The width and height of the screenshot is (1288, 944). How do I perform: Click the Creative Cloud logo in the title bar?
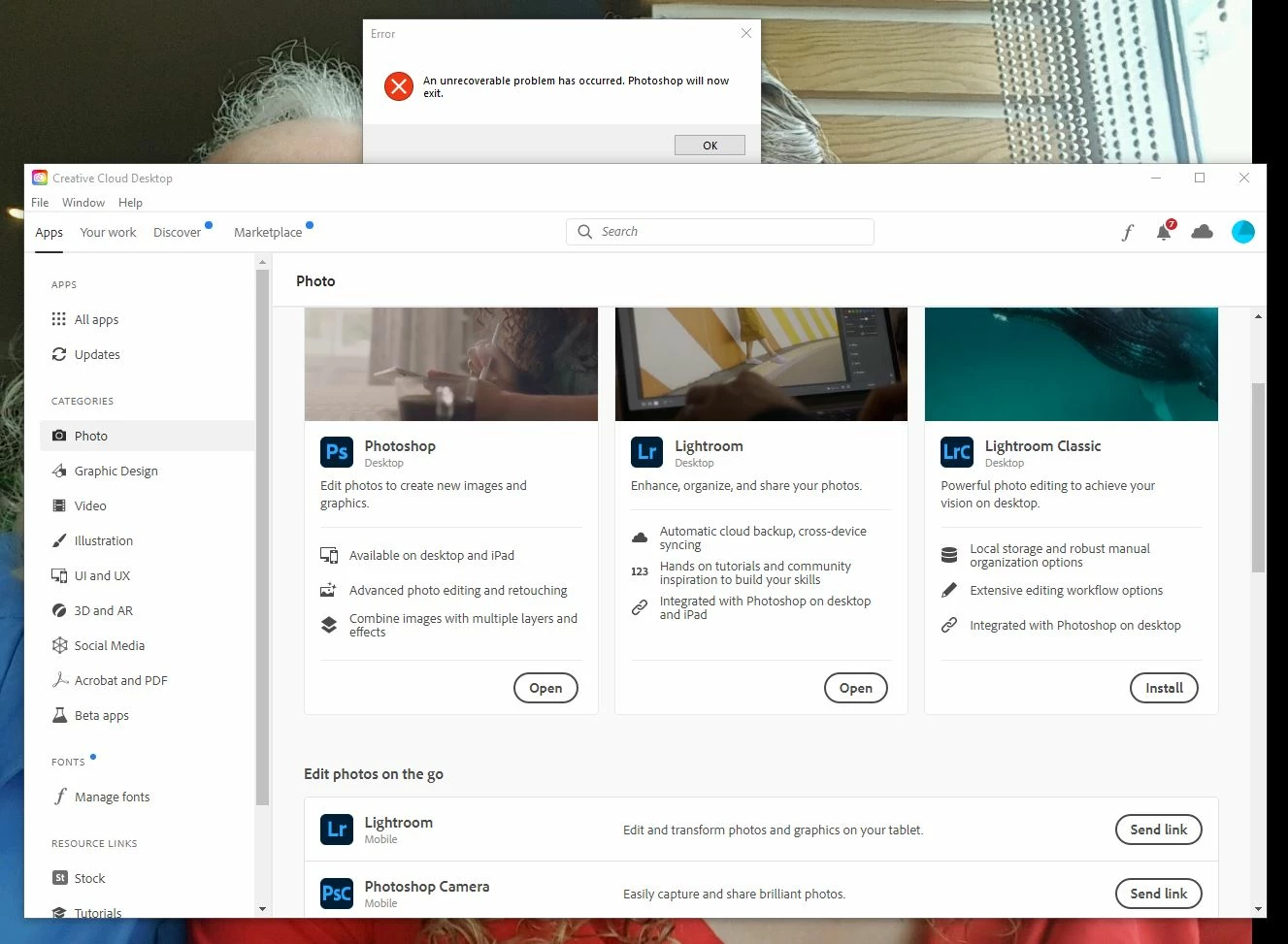(x=40, y=178)
